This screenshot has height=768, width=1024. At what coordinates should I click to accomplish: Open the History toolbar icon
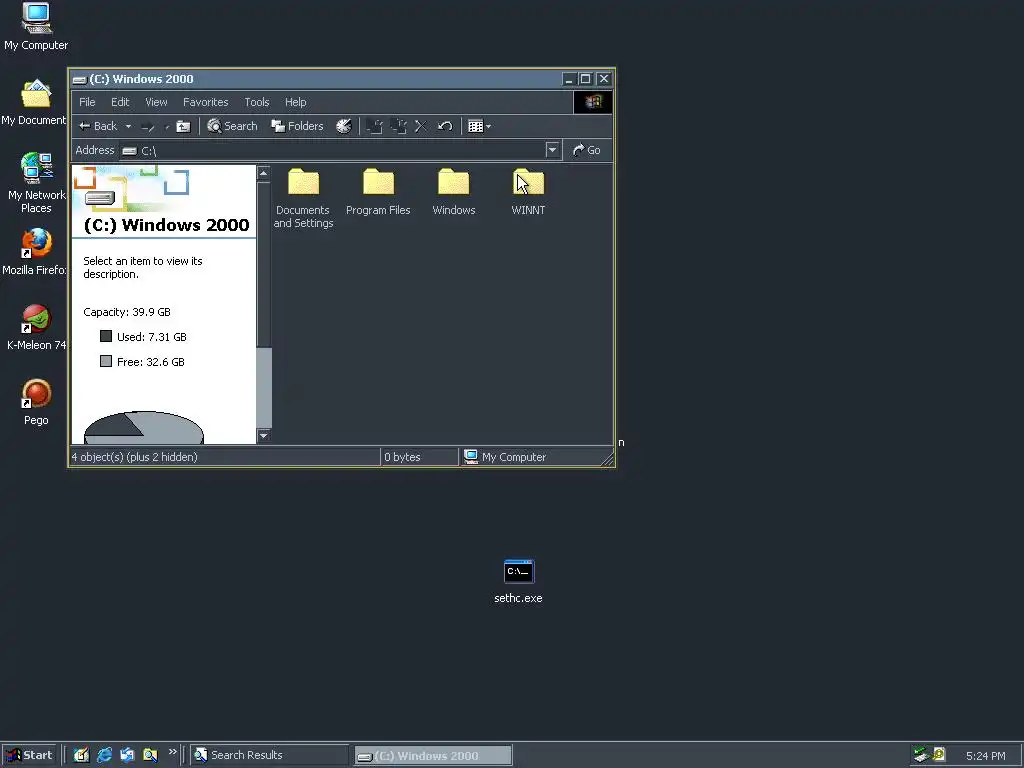344,126
